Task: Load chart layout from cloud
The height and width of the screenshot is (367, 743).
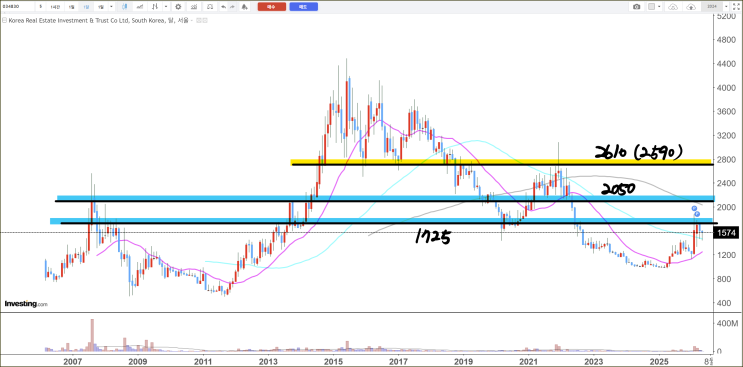Action: point(673,7)
